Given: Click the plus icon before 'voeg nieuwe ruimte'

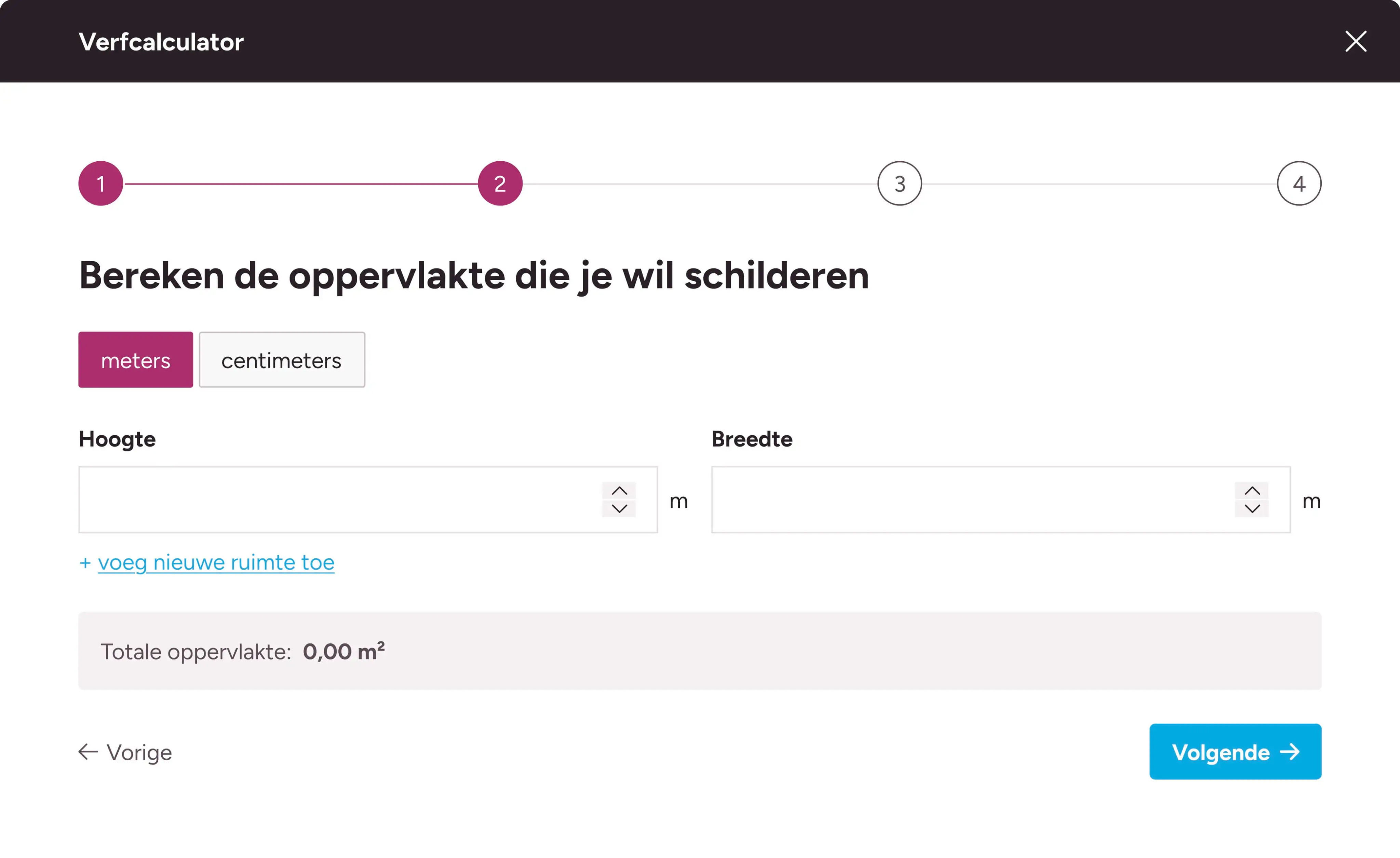Looking at the screenshot, I should pyautogui.click(x=85, y=563).
